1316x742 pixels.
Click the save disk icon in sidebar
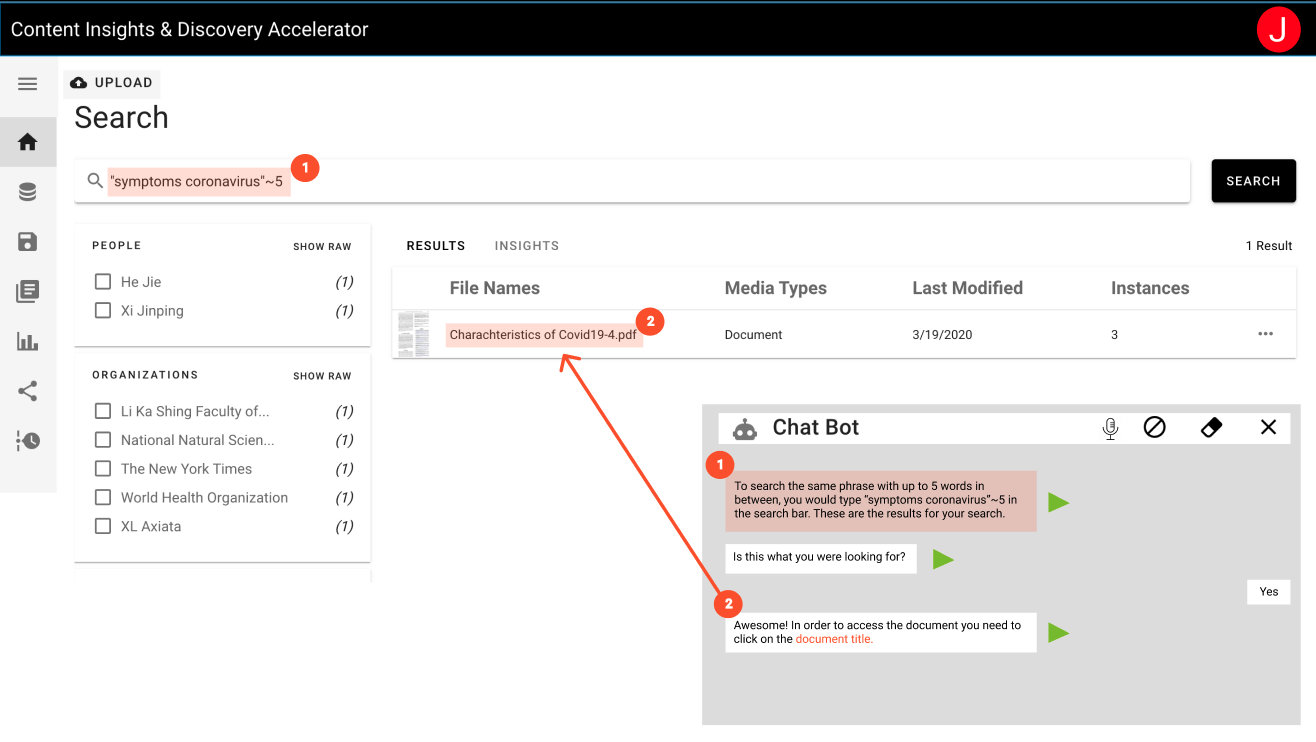tap(28, 241)
